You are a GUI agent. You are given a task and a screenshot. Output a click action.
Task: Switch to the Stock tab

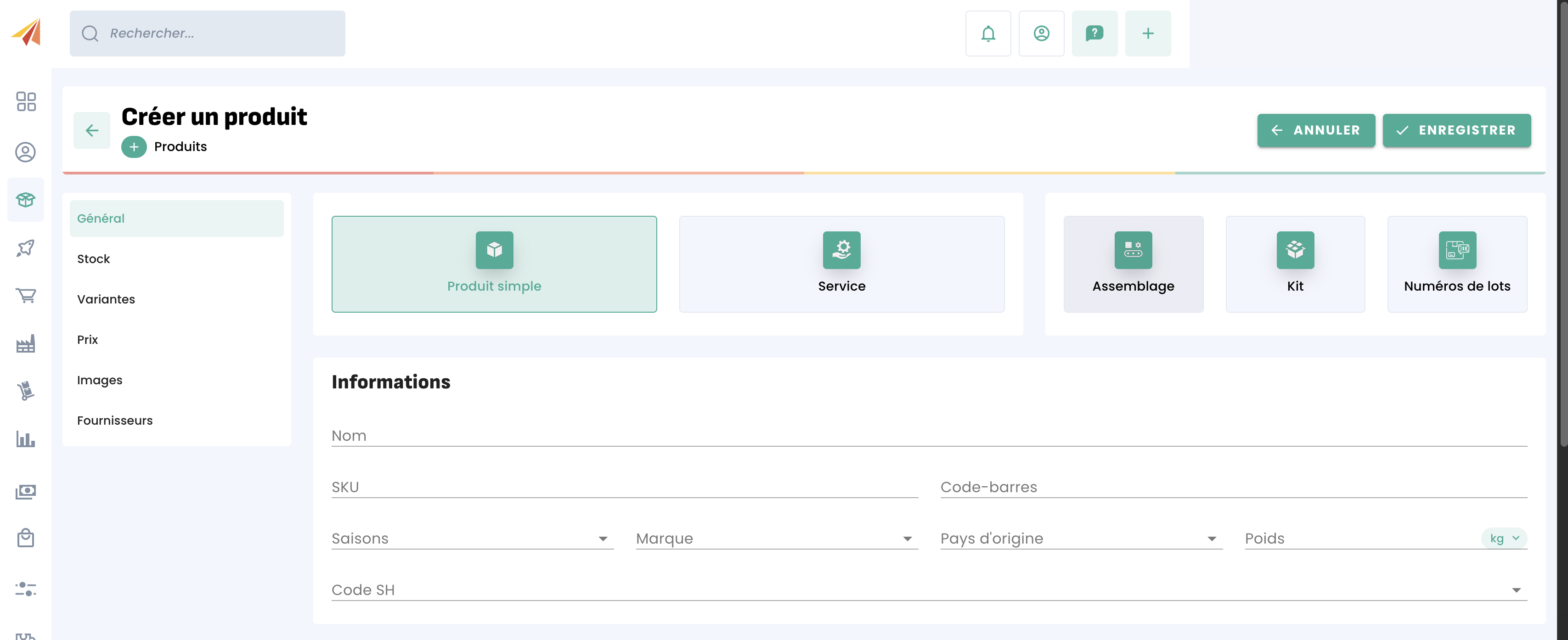[x=94, y=258]
